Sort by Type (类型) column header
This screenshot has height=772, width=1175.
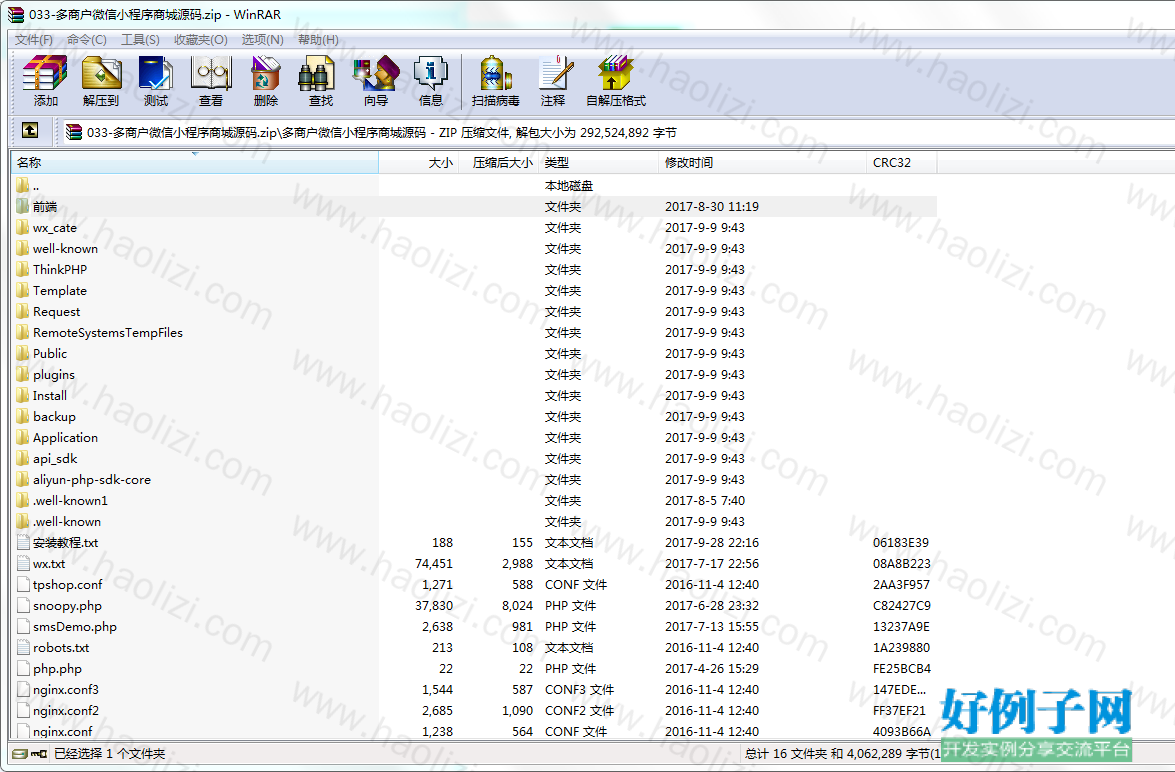(598, 163)
